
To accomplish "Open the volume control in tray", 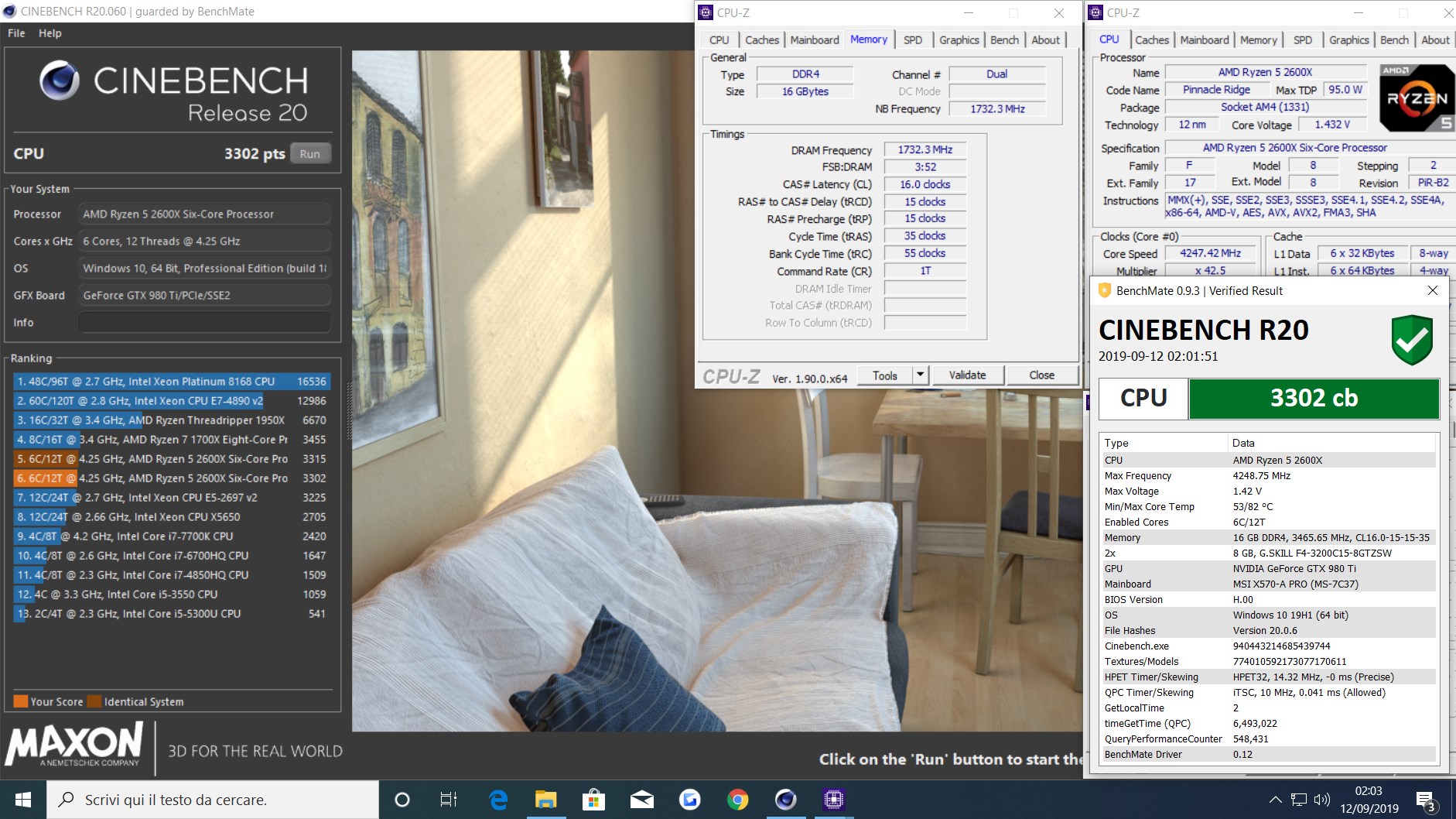I will pyautogui.click(x=1322, y=800).
